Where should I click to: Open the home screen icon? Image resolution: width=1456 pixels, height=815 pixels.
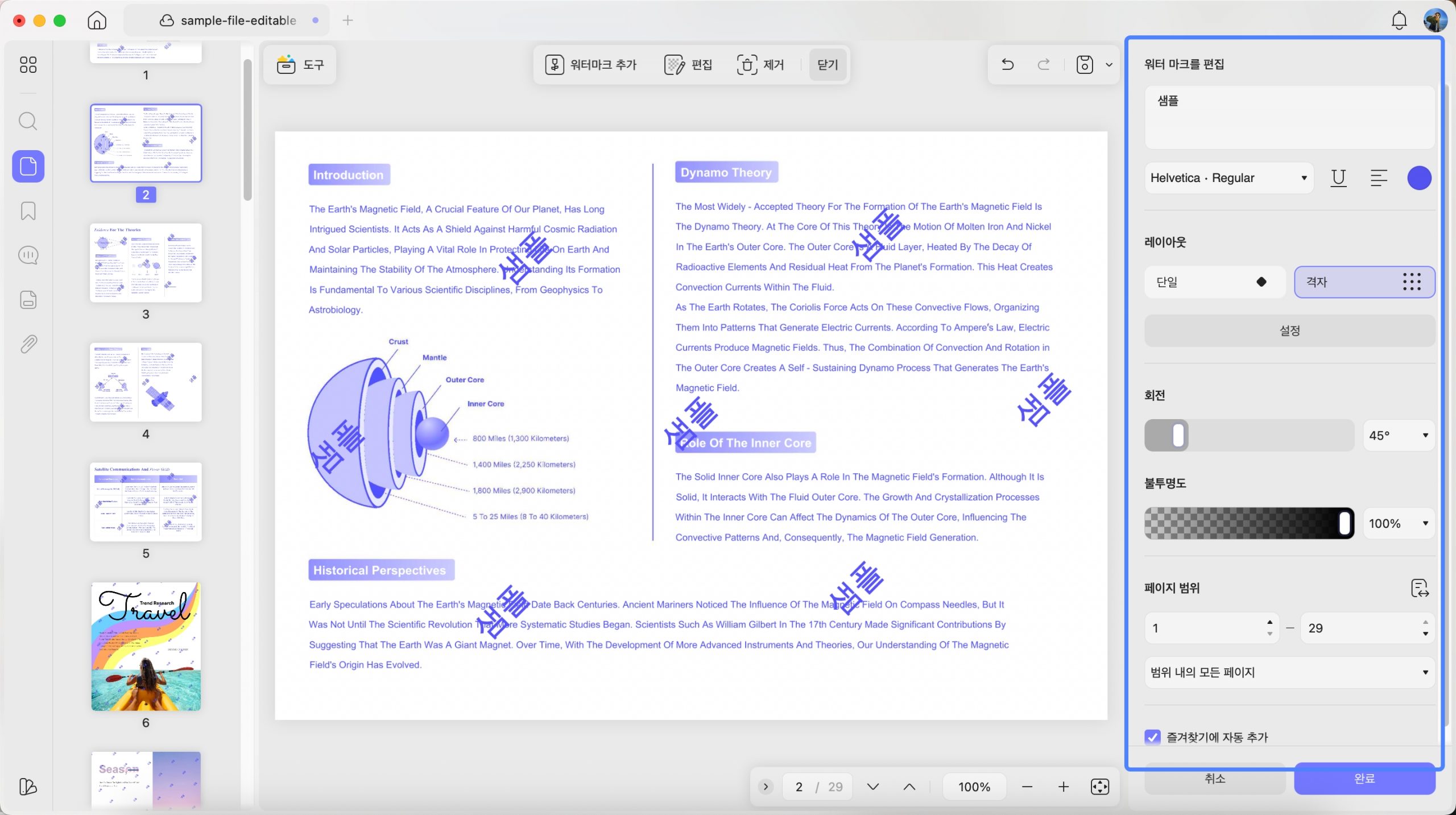pyautogui.click(x=97, y=20)
